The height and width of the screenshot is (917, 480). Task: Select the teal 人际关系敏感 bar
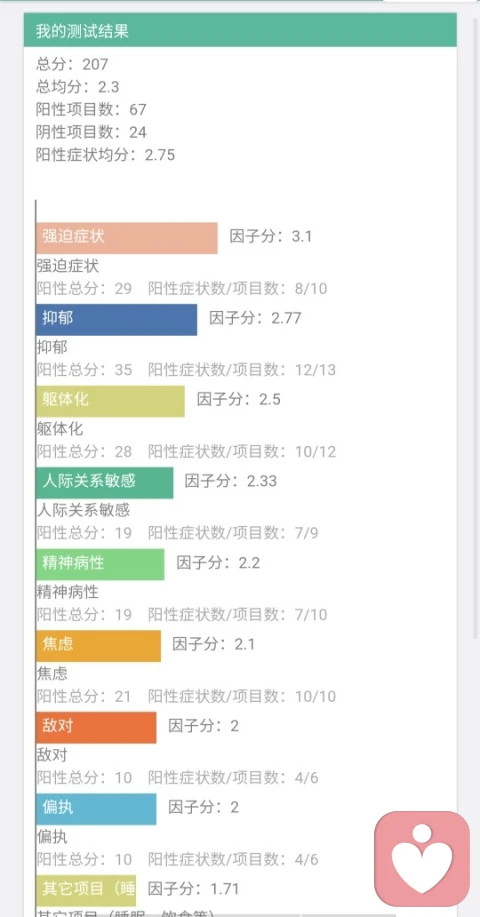[x=105, y=482]
